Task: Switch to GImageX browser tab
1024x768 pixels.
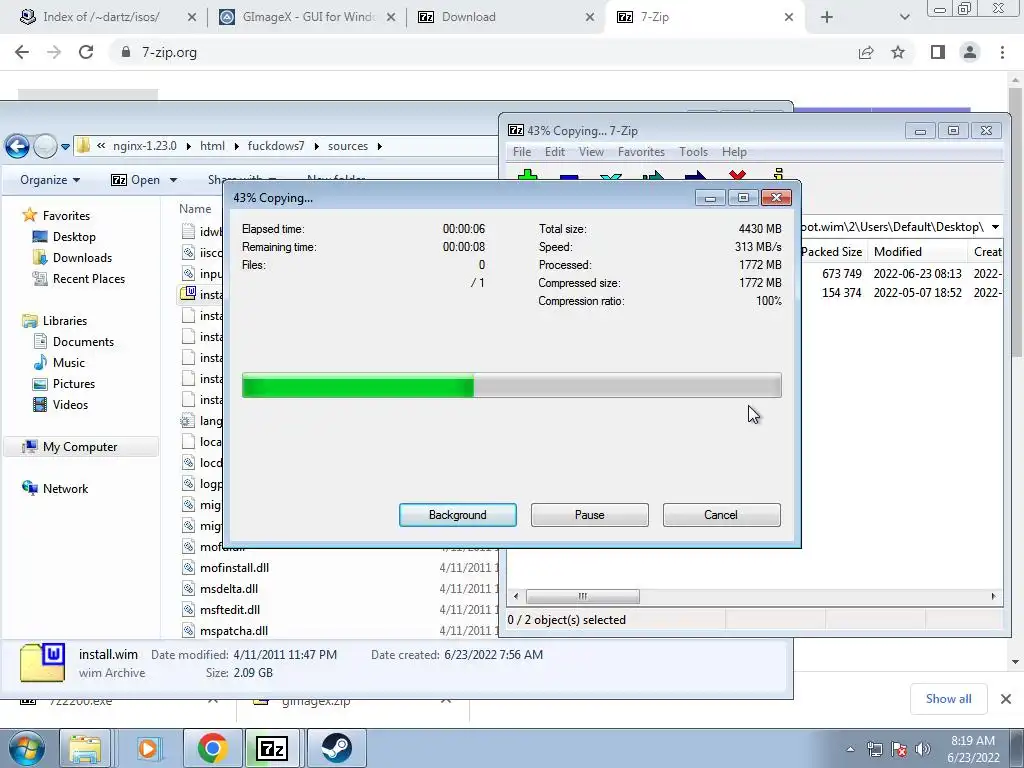Action: (x=307, y=17)
